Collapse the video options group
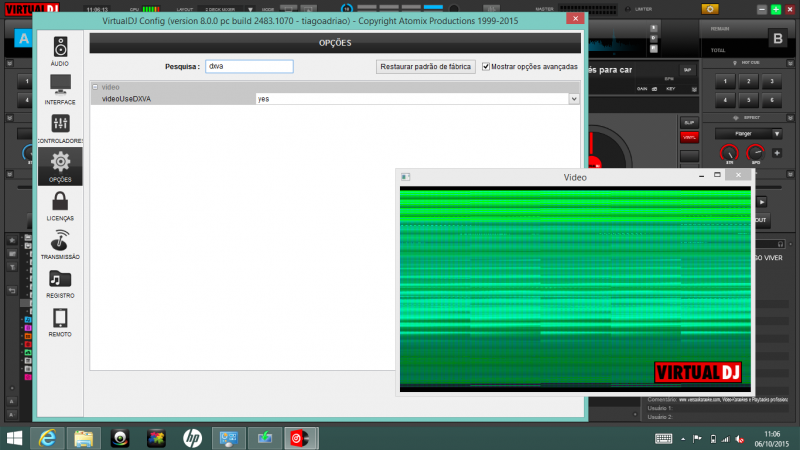The height and width of the screenshot is (450, 800). (95, 87)
